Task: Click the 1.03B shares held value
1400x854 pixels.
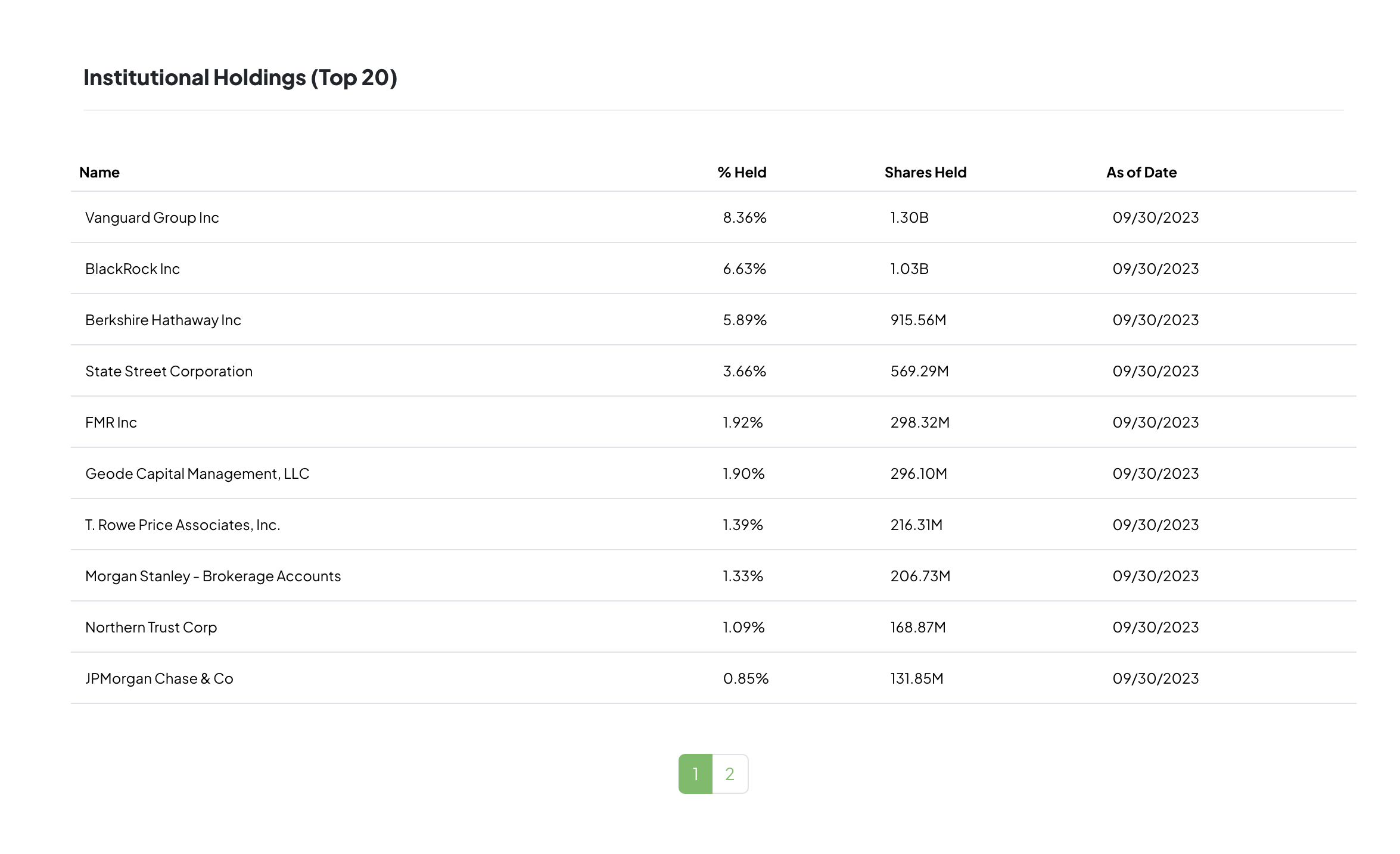Action: click(909, 269)
